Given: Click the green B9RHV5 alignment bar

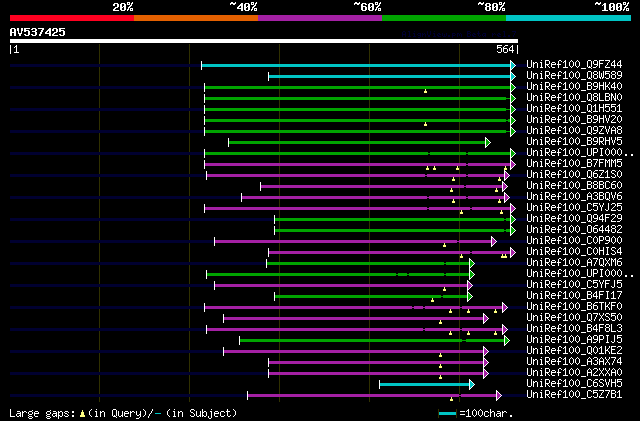Looking at the screenshot, I should pos(357,143).
